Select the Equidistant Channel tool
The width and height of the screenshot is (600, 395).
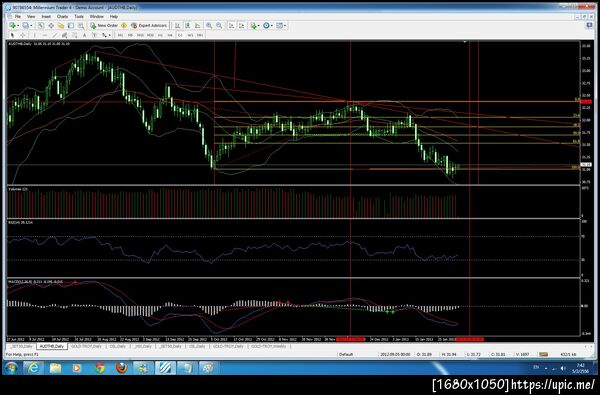pyautogui.click(x=64, y=35)
